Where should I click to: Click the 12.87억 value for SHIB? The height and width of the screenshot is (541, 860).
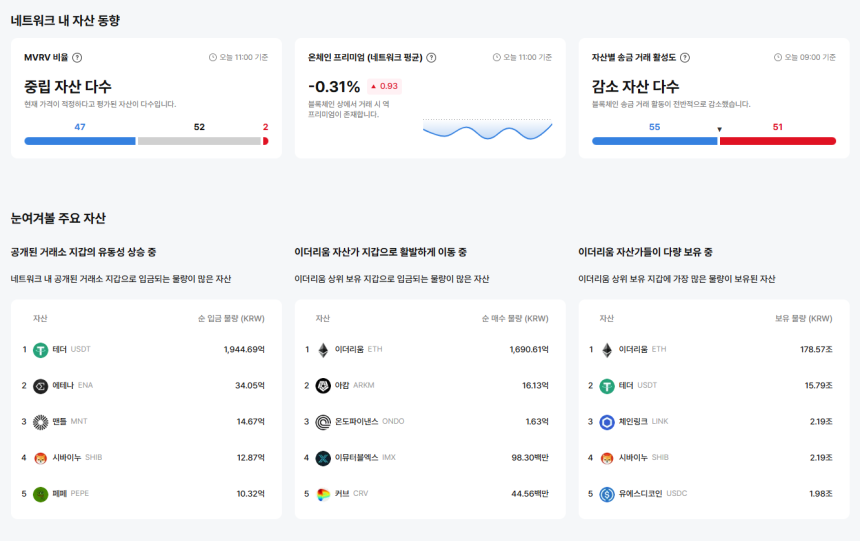[x=251, y=458]
